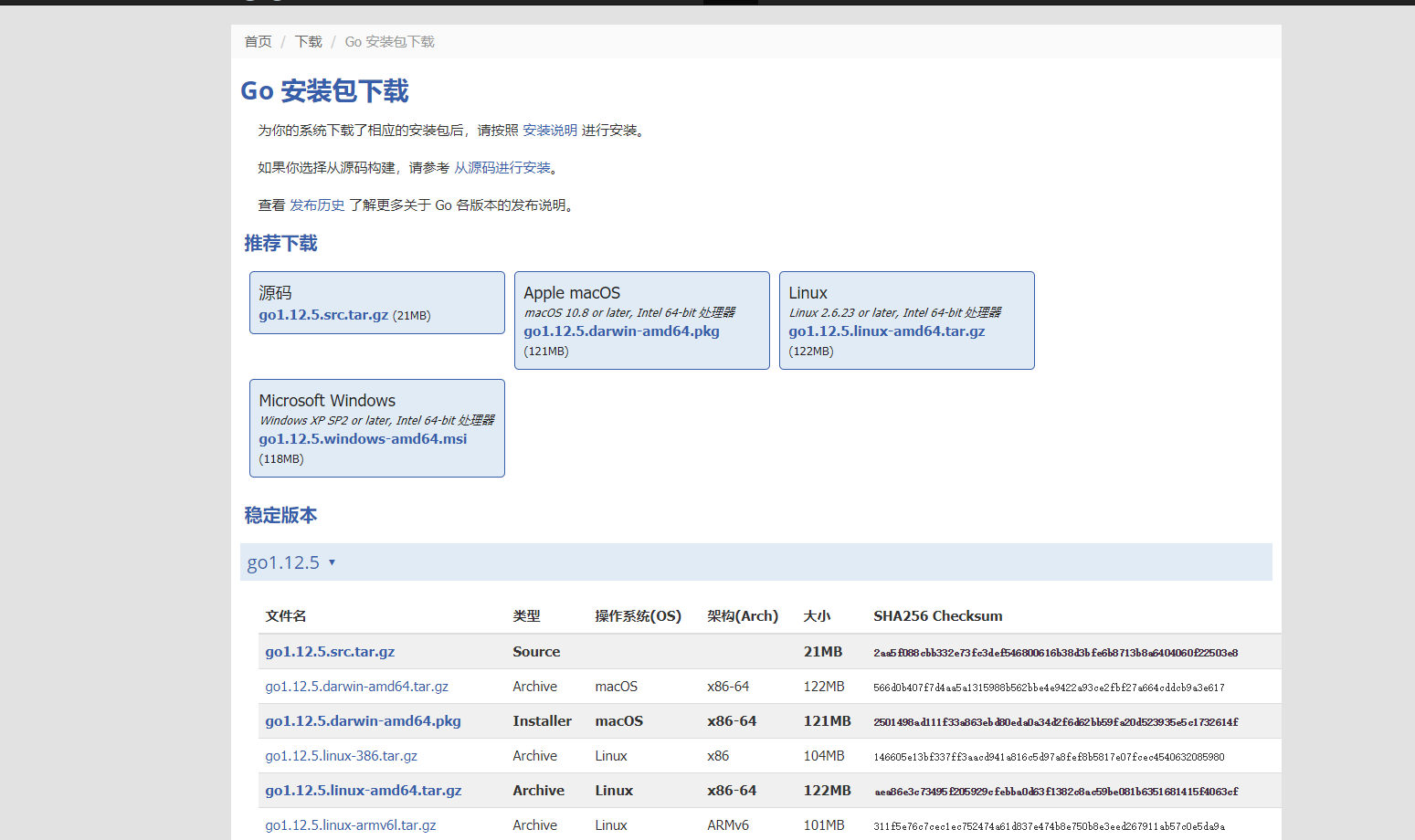Download go1.12.5.darwin-amd64.pkg from Apple macOS card
The image size is (1415, 840).
[621, 331]
